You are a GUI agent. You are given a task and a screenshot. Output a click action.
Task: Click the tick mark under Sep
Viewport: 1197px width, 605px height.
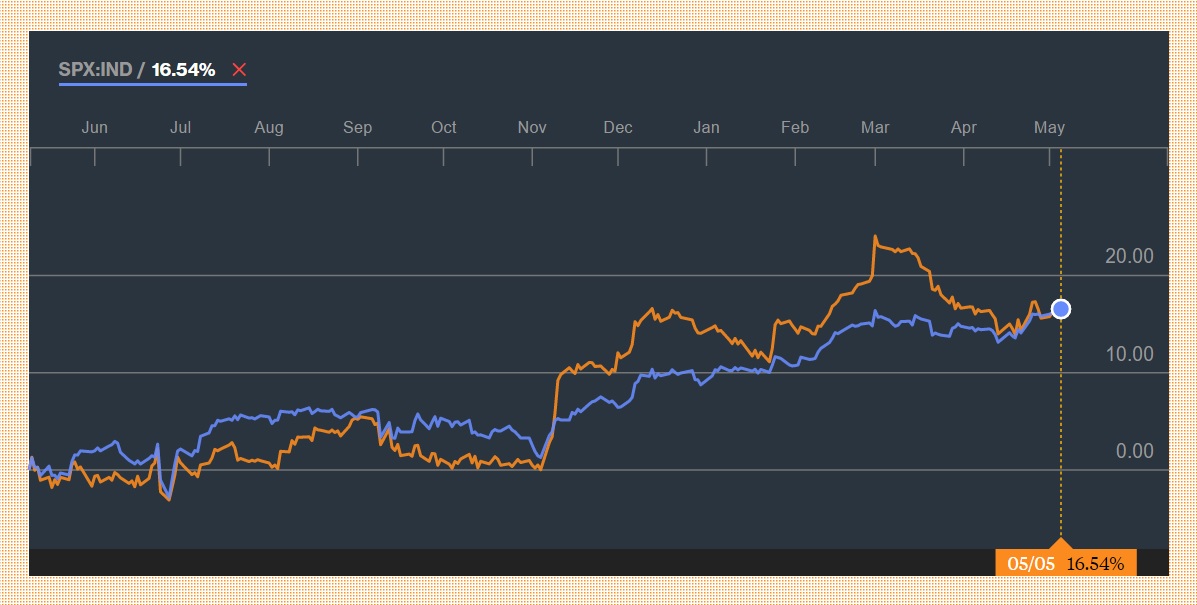[x=357, y=157]
